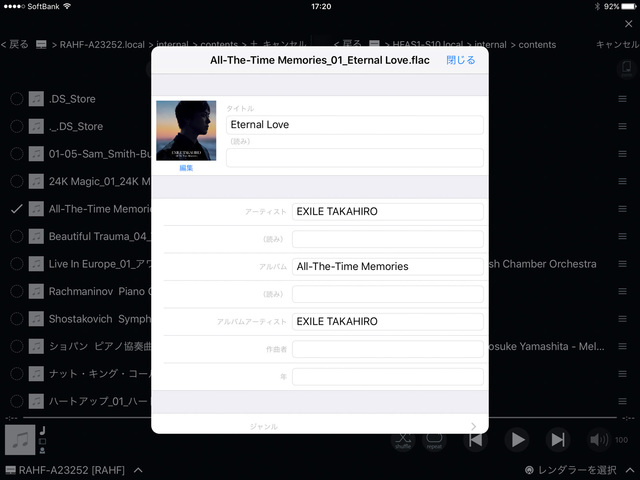Tap reorder handle on the Rachmaninov row
Viewport: 640px width, 480px height.
pyautogui.click(x=622, y=291)
